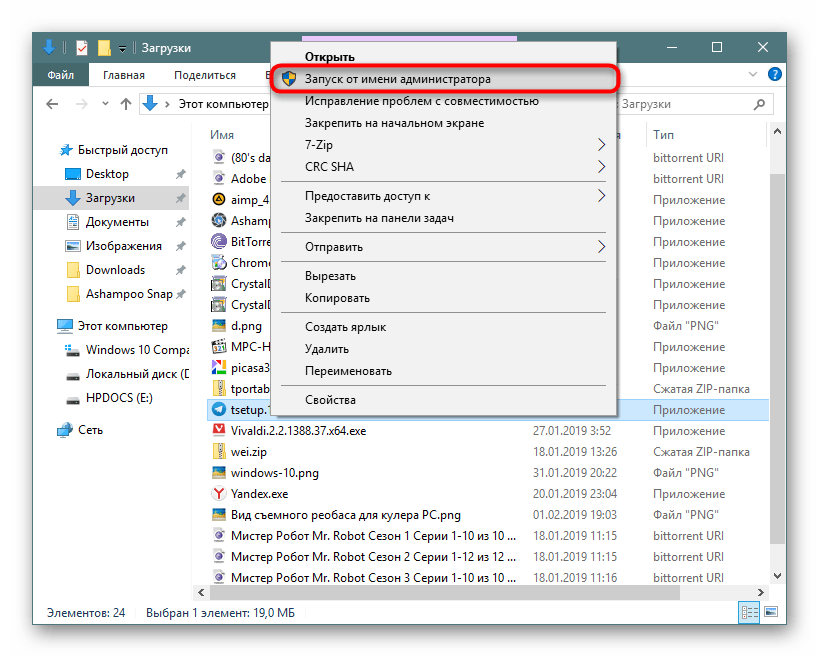Select the wei.zip archive icon

(x=219, y=451)
